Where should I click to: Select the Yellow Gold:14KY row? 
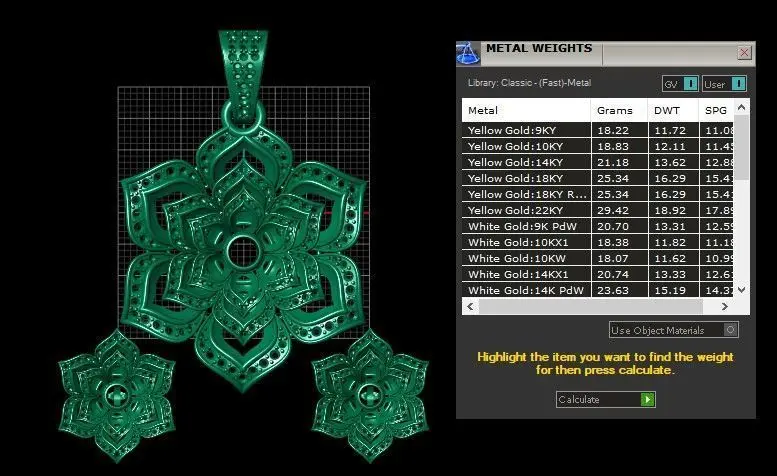[x=598, y=162]
